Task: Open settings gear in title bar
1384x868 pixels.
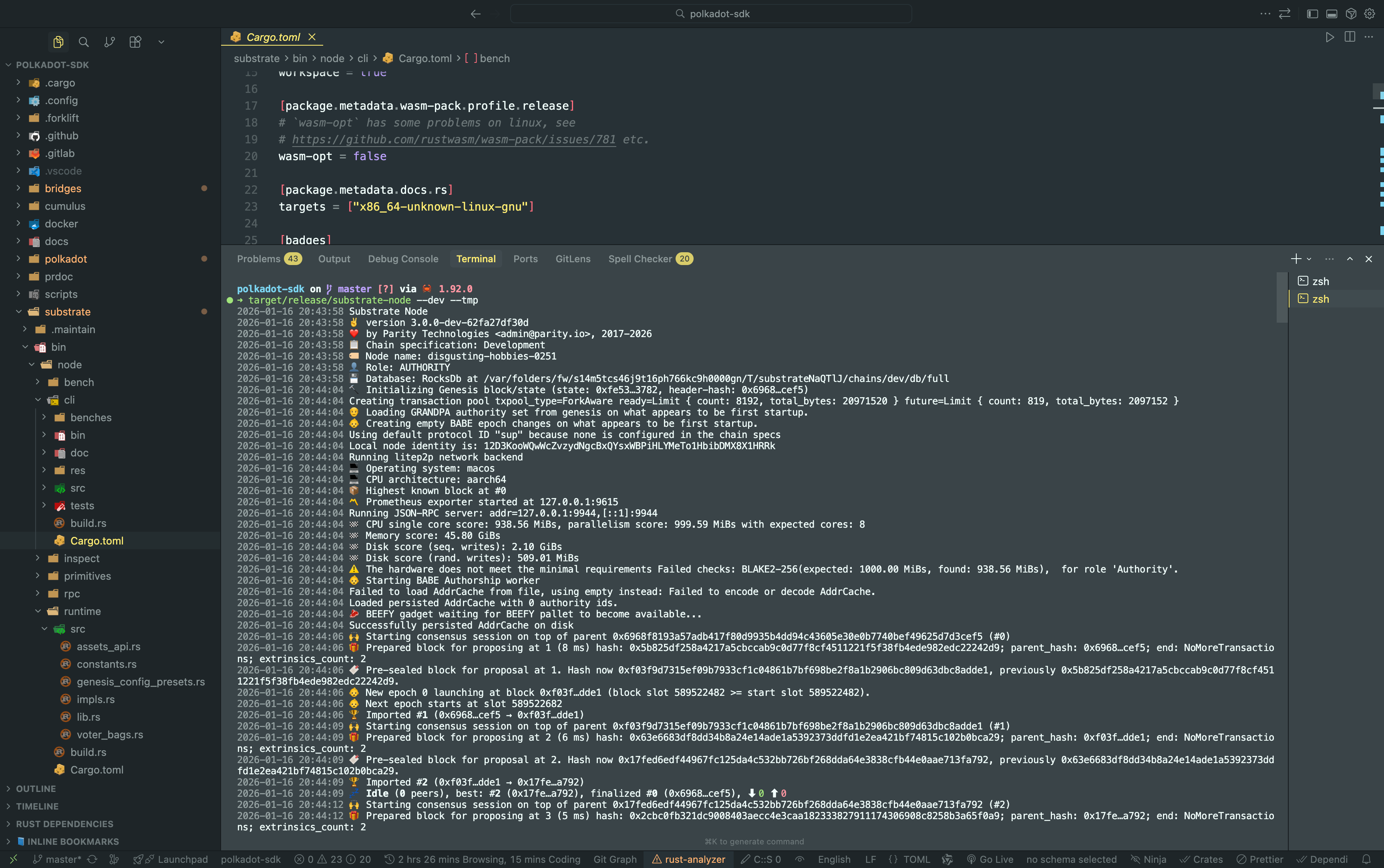Action: [1370, 14]
